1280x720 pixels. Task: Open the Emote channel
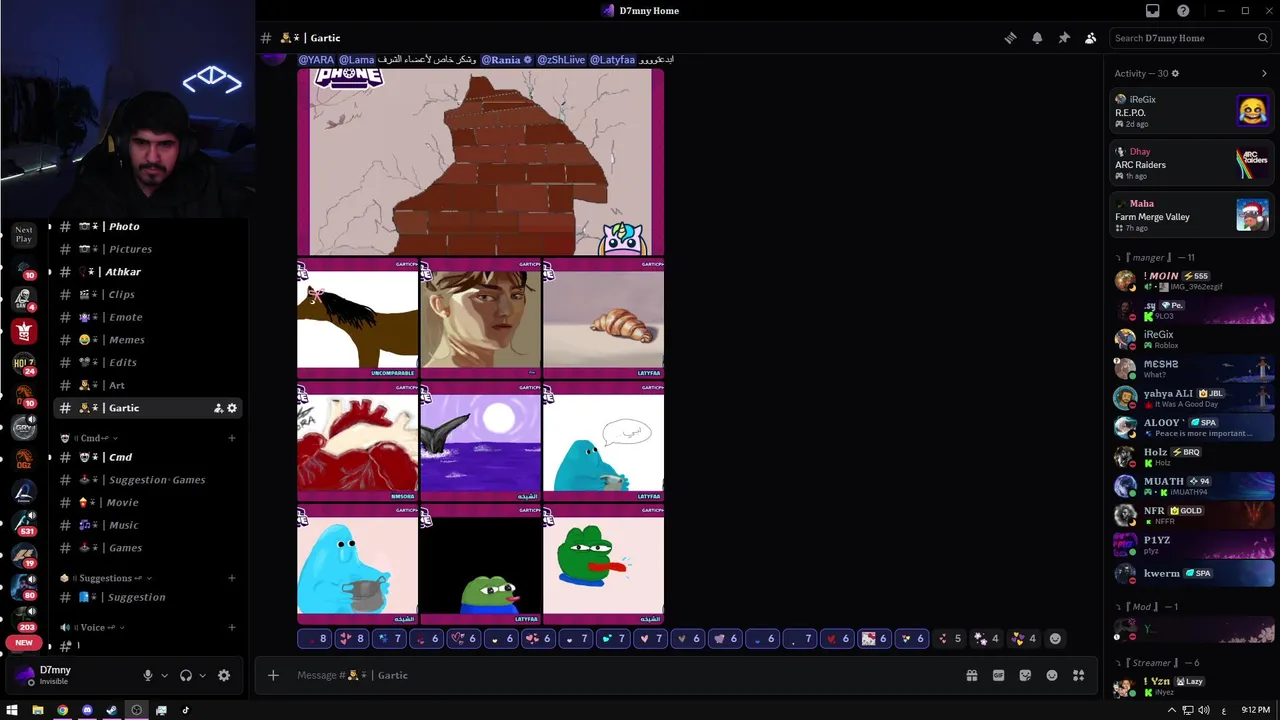148,317
